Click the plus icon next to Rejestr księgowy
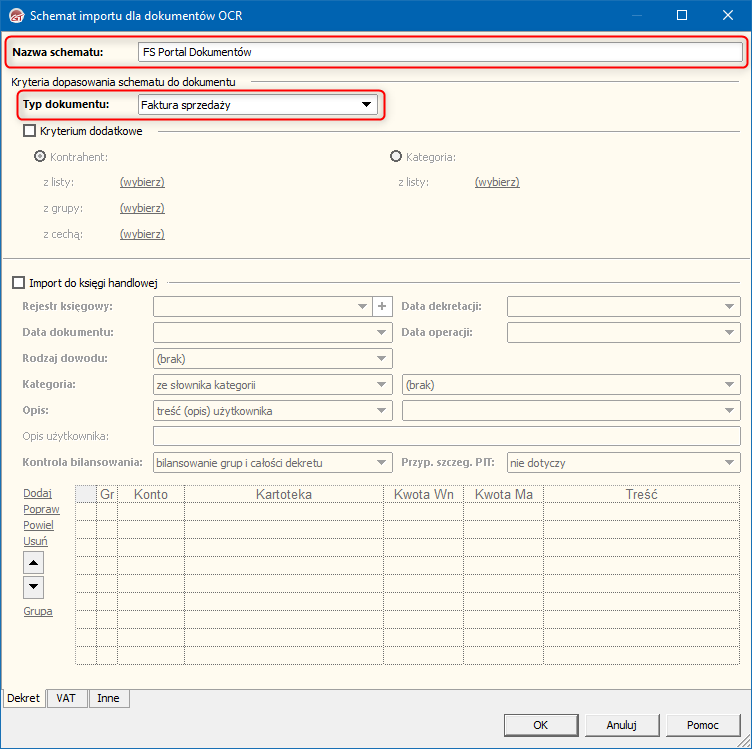 pyautogui.click(x=382, y=306)
